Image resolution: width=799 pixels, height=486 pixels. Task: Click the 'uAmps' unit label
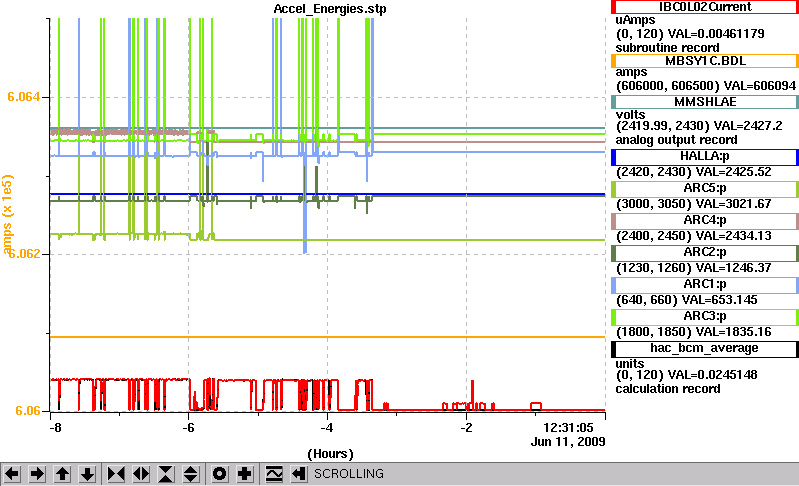635,20
